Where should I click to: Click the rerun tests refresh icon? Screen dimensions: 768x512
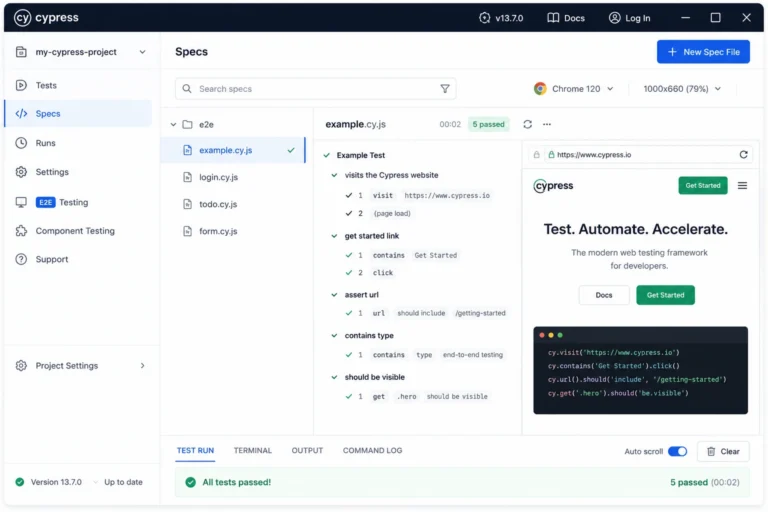click(528, 124)
